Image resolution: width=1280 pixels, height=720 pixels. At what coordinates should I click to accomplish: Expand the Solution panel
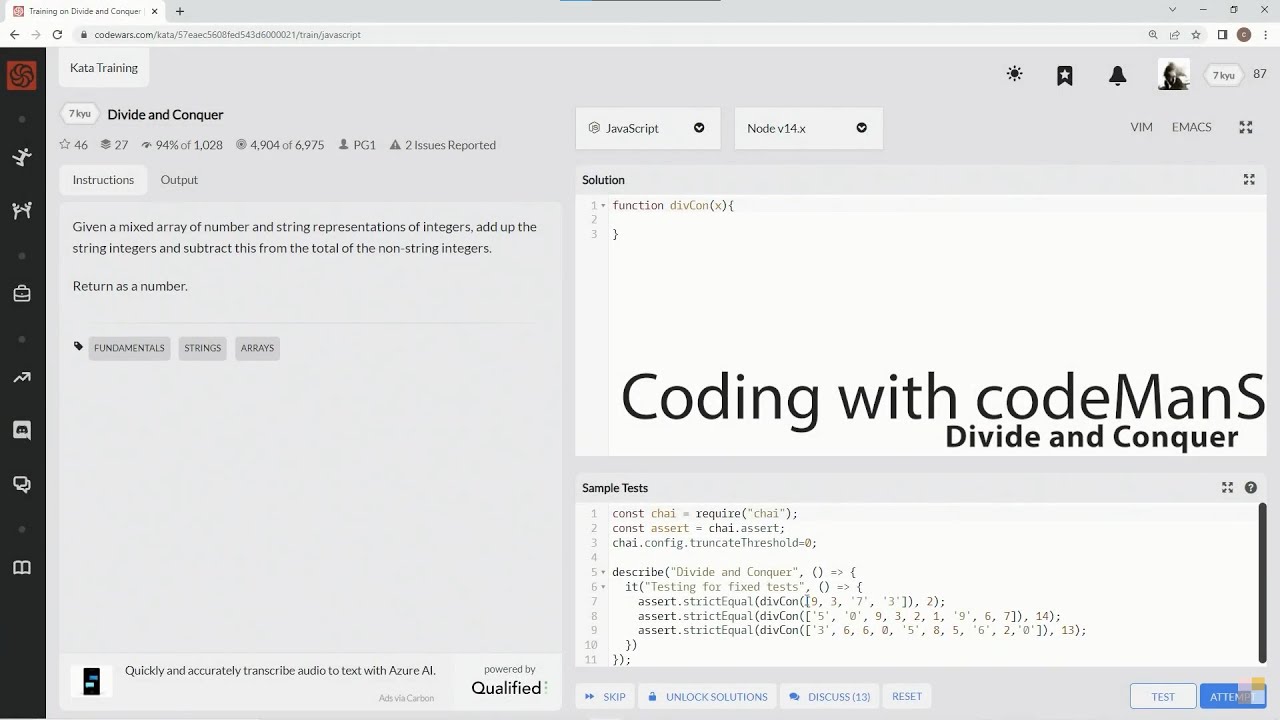pos(1249,179)
